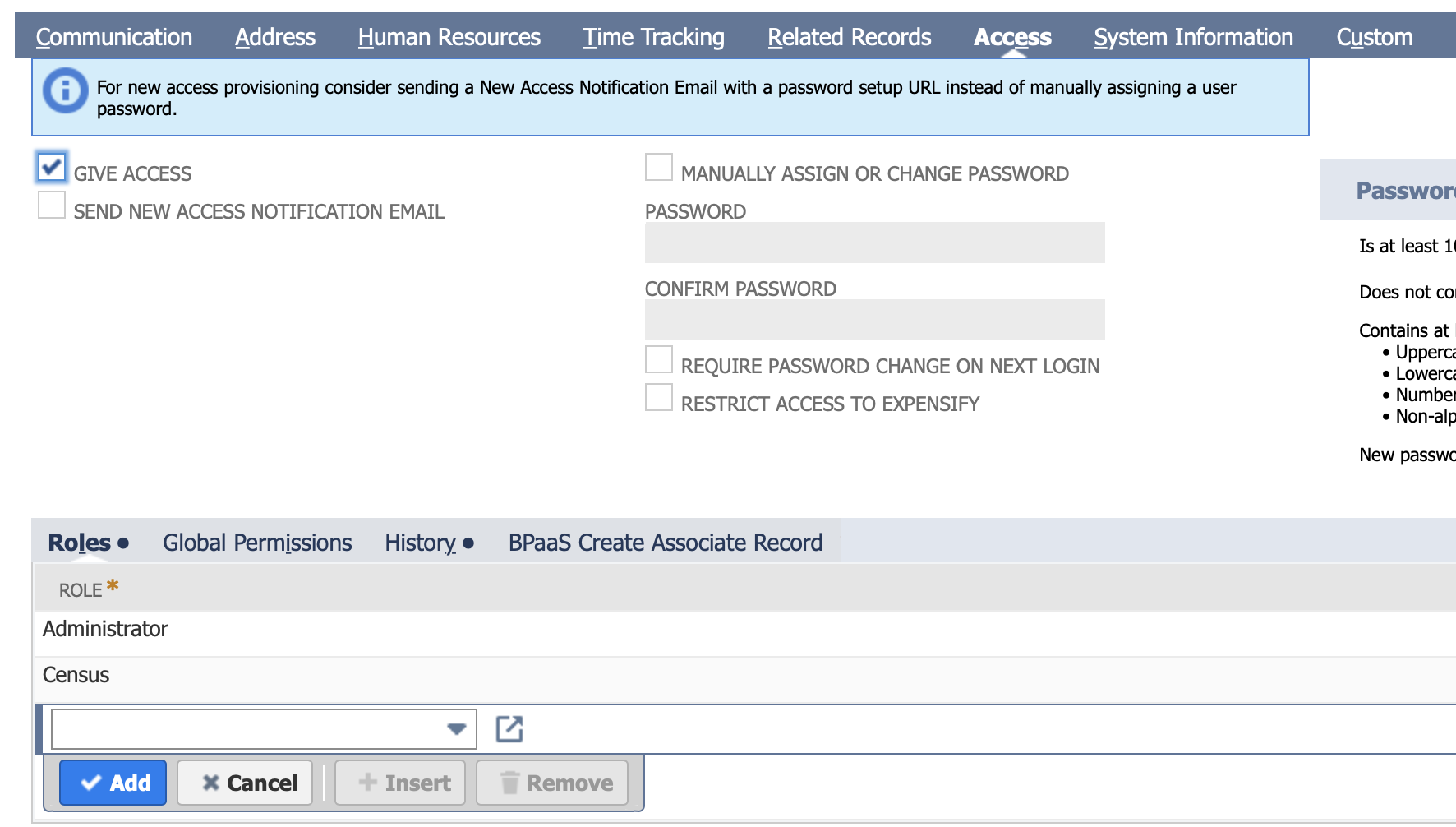The image size is (1456, 827).
Task: Focus the Confirm Password field
Action: coord(874,320)
